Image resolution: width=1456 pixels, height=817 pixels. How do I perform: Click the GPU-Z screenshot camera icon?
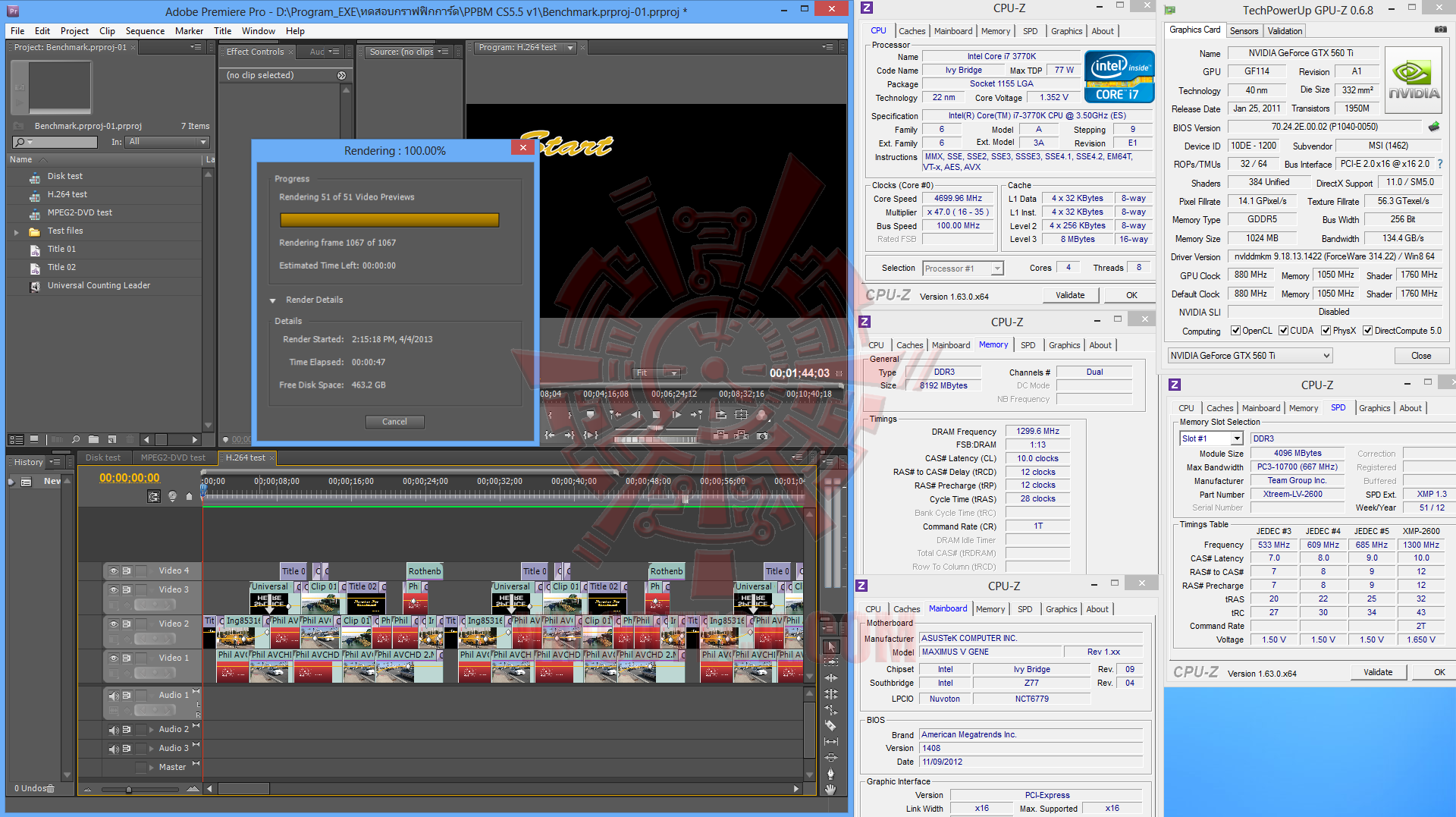pos(1441,30)
